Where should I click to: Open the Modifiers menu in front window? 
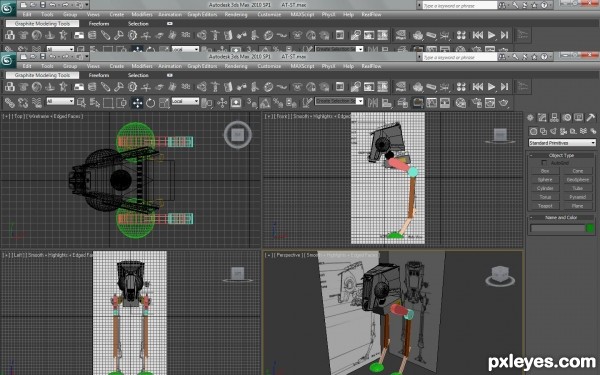[142, 66]
